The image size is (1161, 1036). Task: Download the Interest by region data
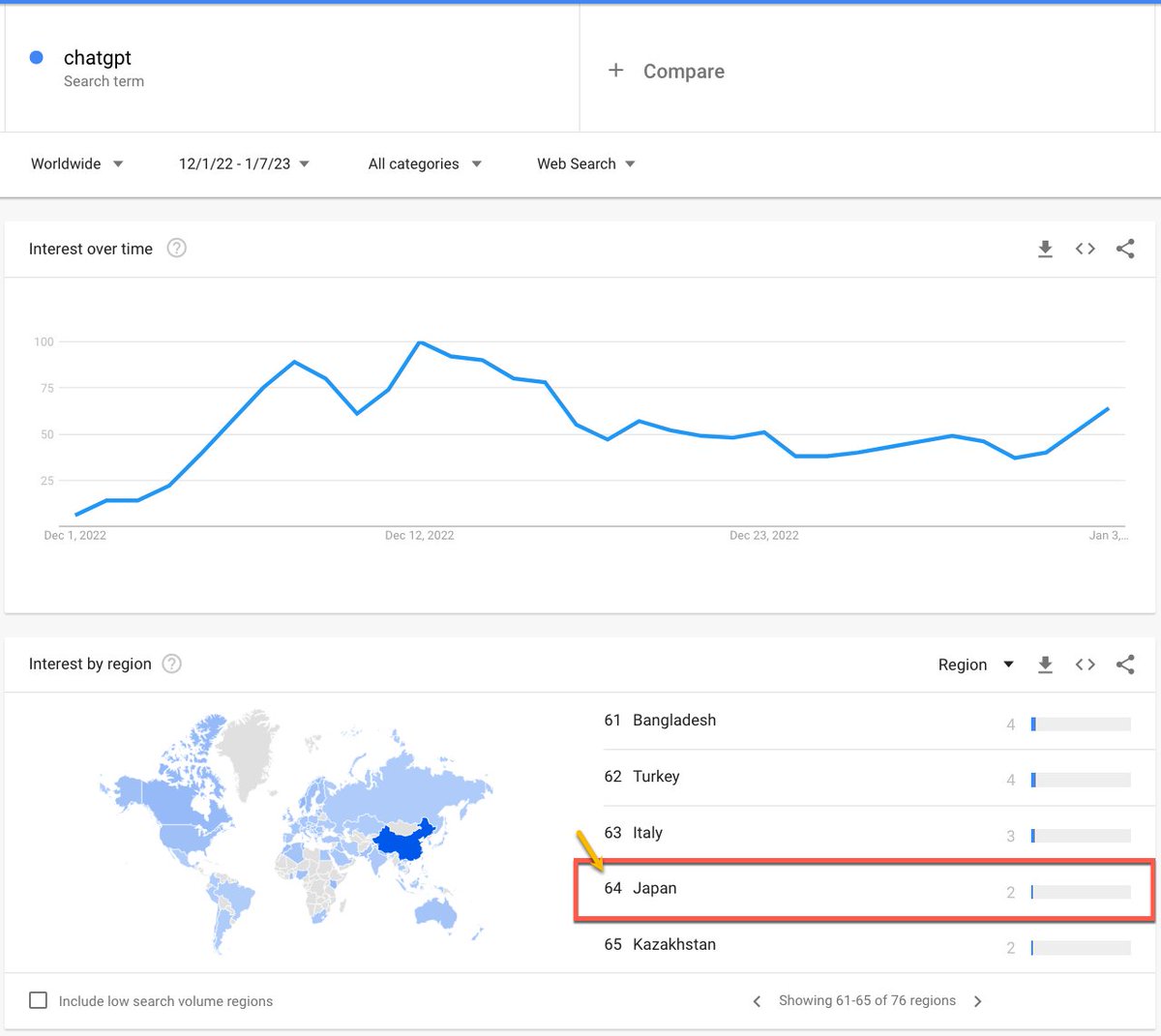1045,665
